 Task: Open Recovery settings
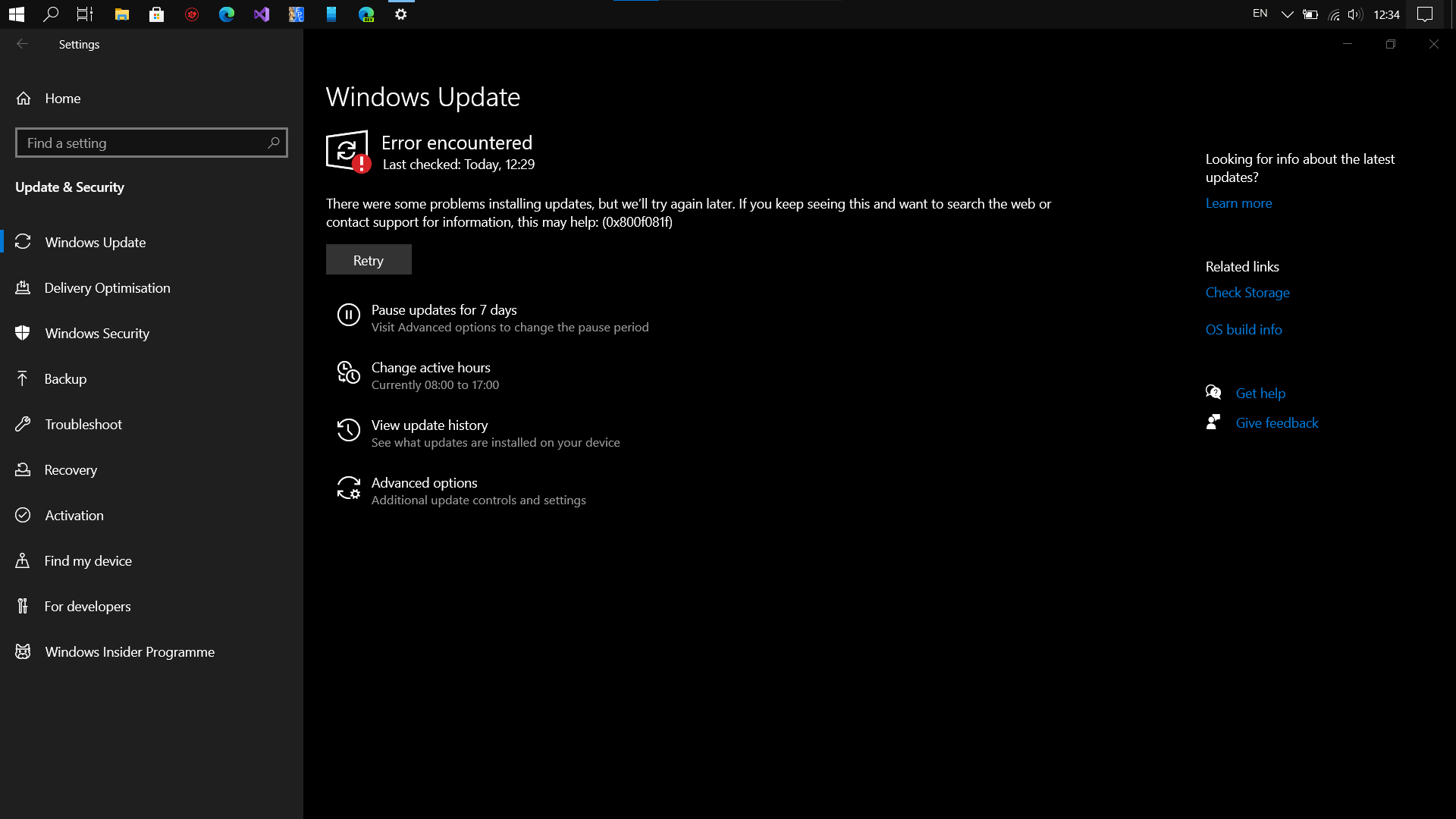point(71,469)
